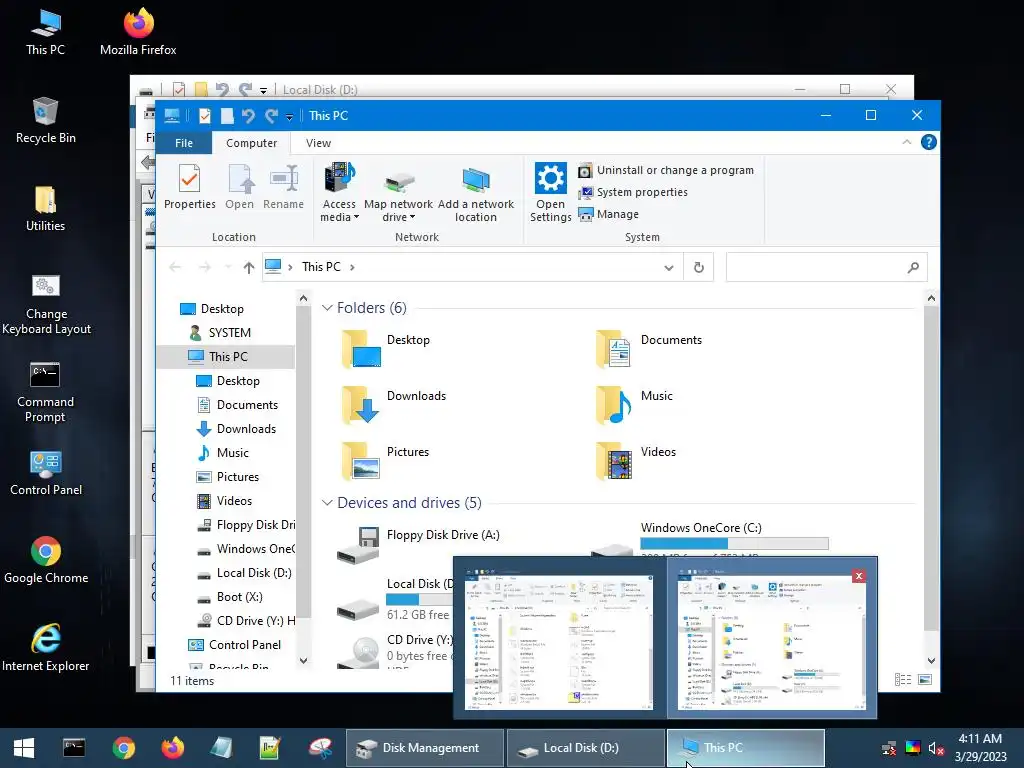This screenshot has height=768, width=1024.
Task: Go up one folder level
Action: (249, 267)
